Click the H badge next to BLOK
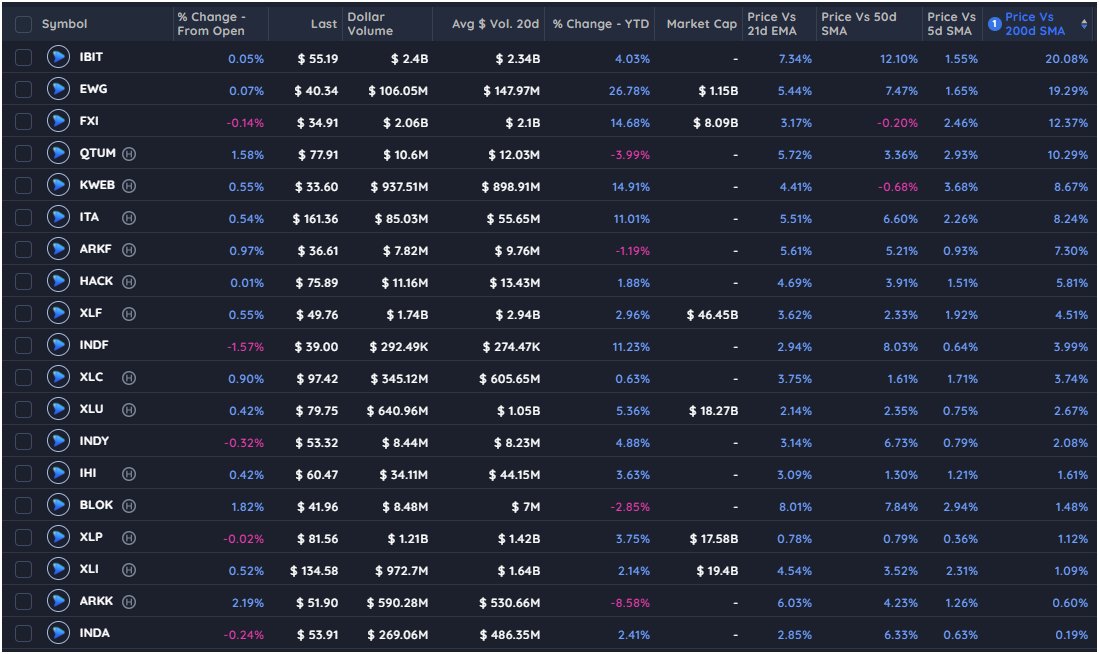 click(129, 506)
